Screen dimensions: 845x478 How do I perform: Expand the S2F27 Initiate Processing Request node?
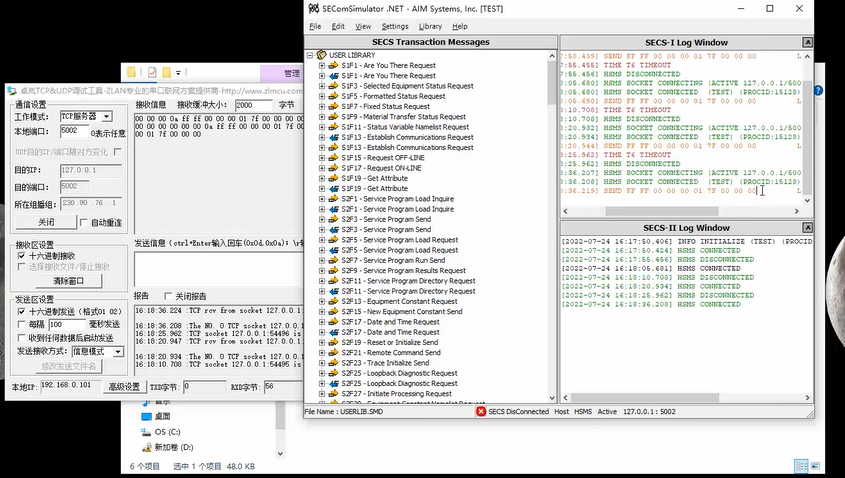pyautogui.click(x=322, y=393)
